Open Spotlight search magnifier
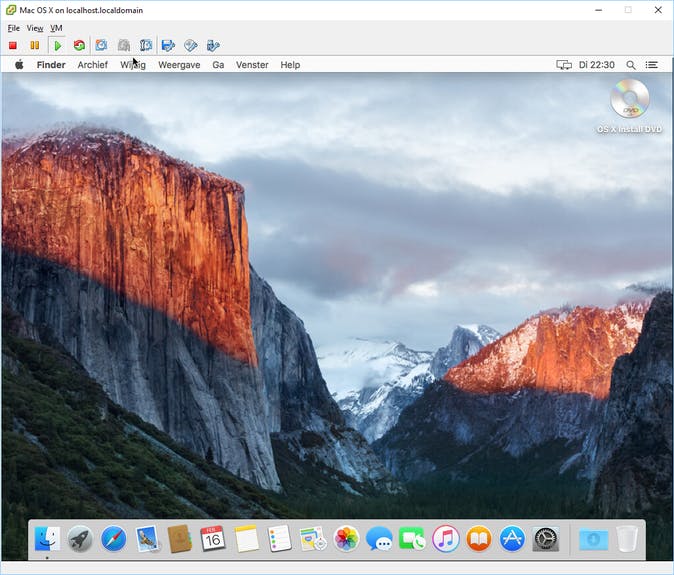This screenshot has width=674, height=575. 631,65
